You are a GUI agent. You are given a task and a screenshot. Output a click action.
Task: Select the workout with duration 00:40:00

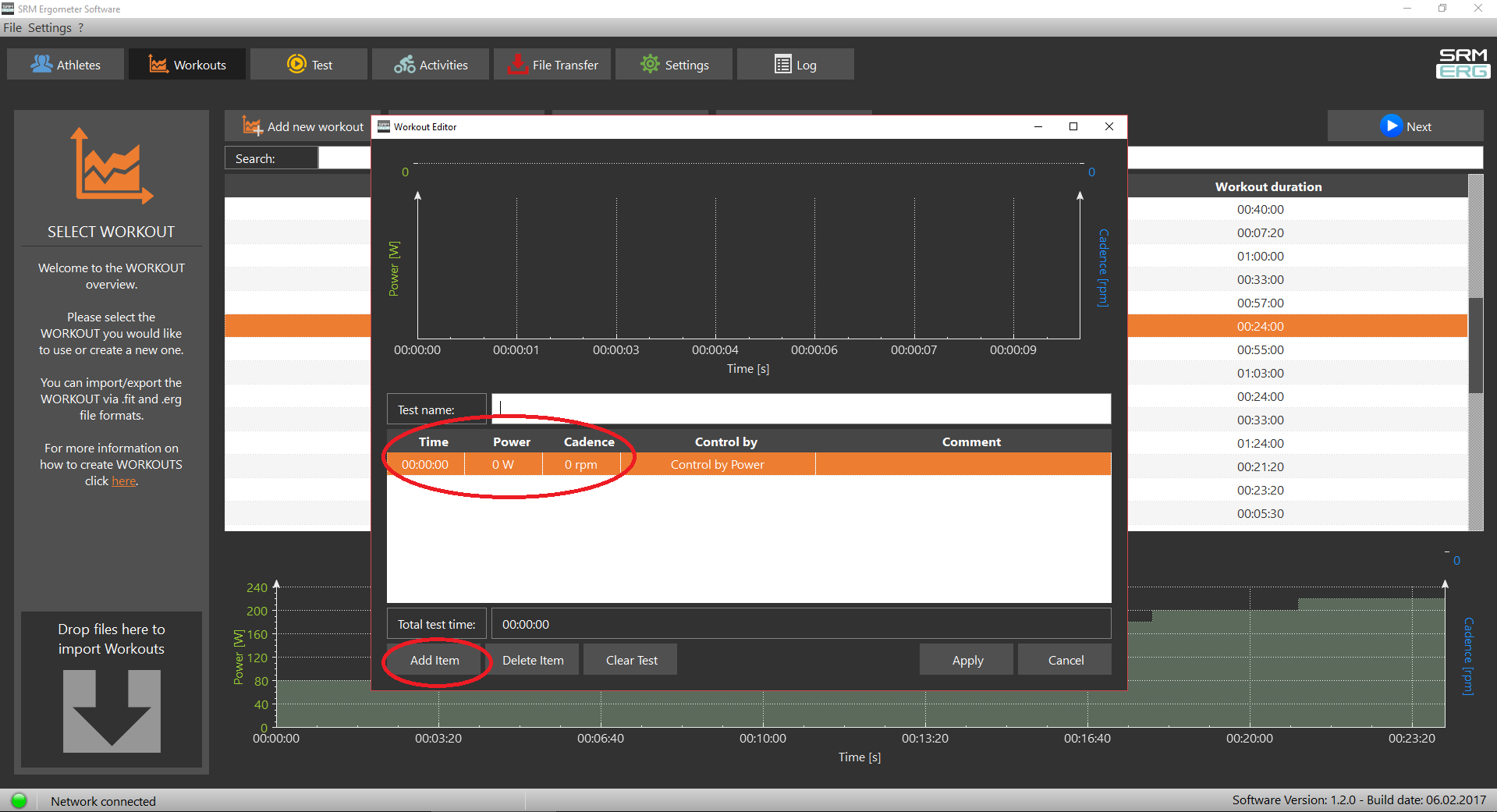point(1261,209)
